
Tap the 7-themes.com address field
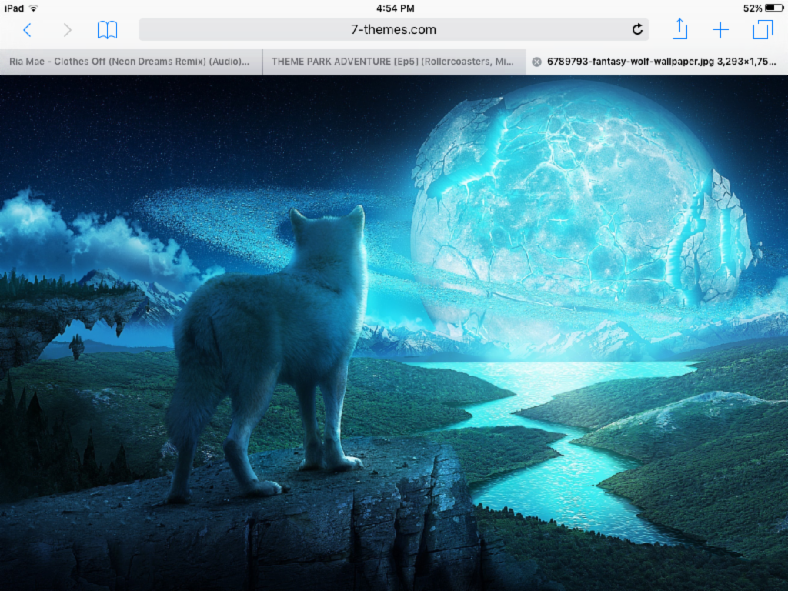pyautogui.click(x=393, y=30)
